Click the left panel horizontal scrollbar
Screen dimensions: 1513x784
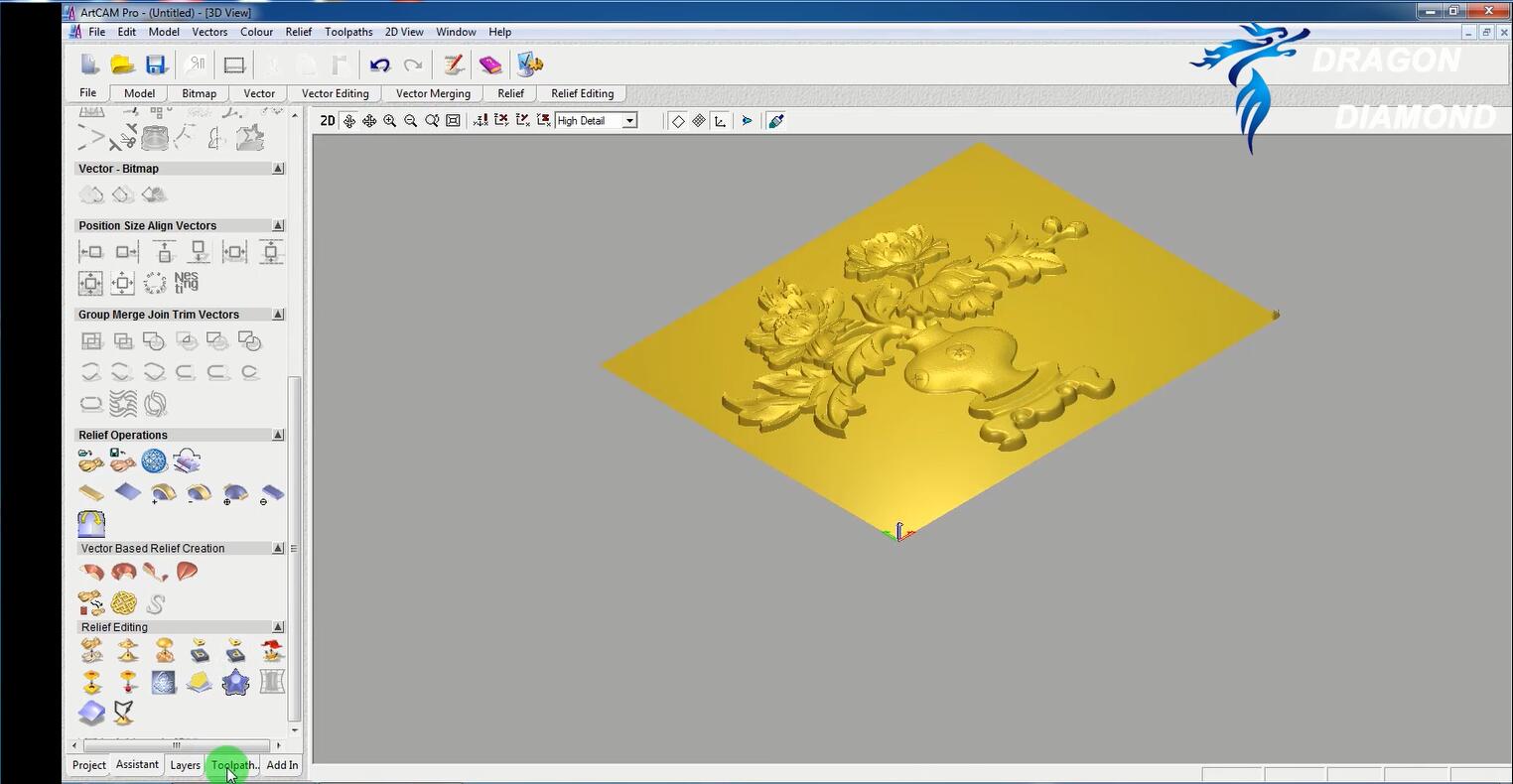(x=177, y=744)
